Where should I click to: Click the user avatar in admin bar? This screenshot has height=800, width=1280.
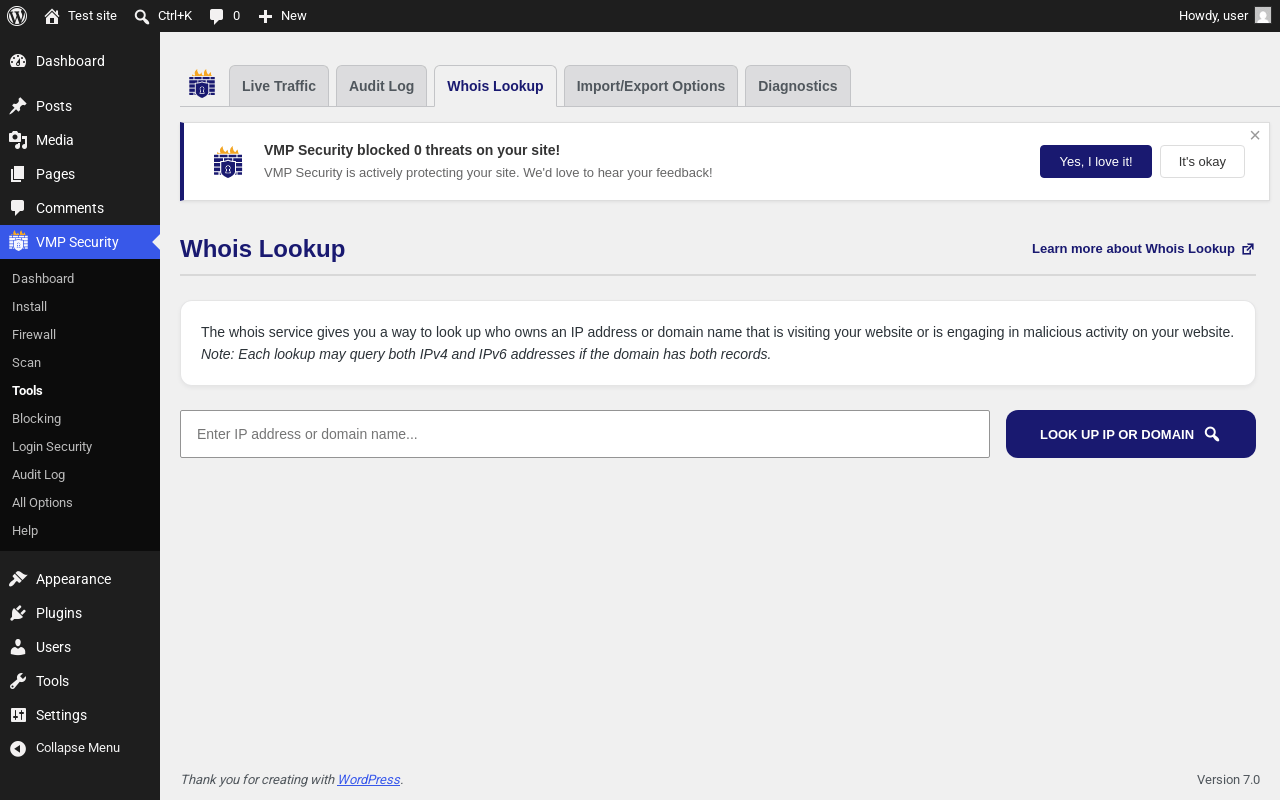coord(1263,16)
